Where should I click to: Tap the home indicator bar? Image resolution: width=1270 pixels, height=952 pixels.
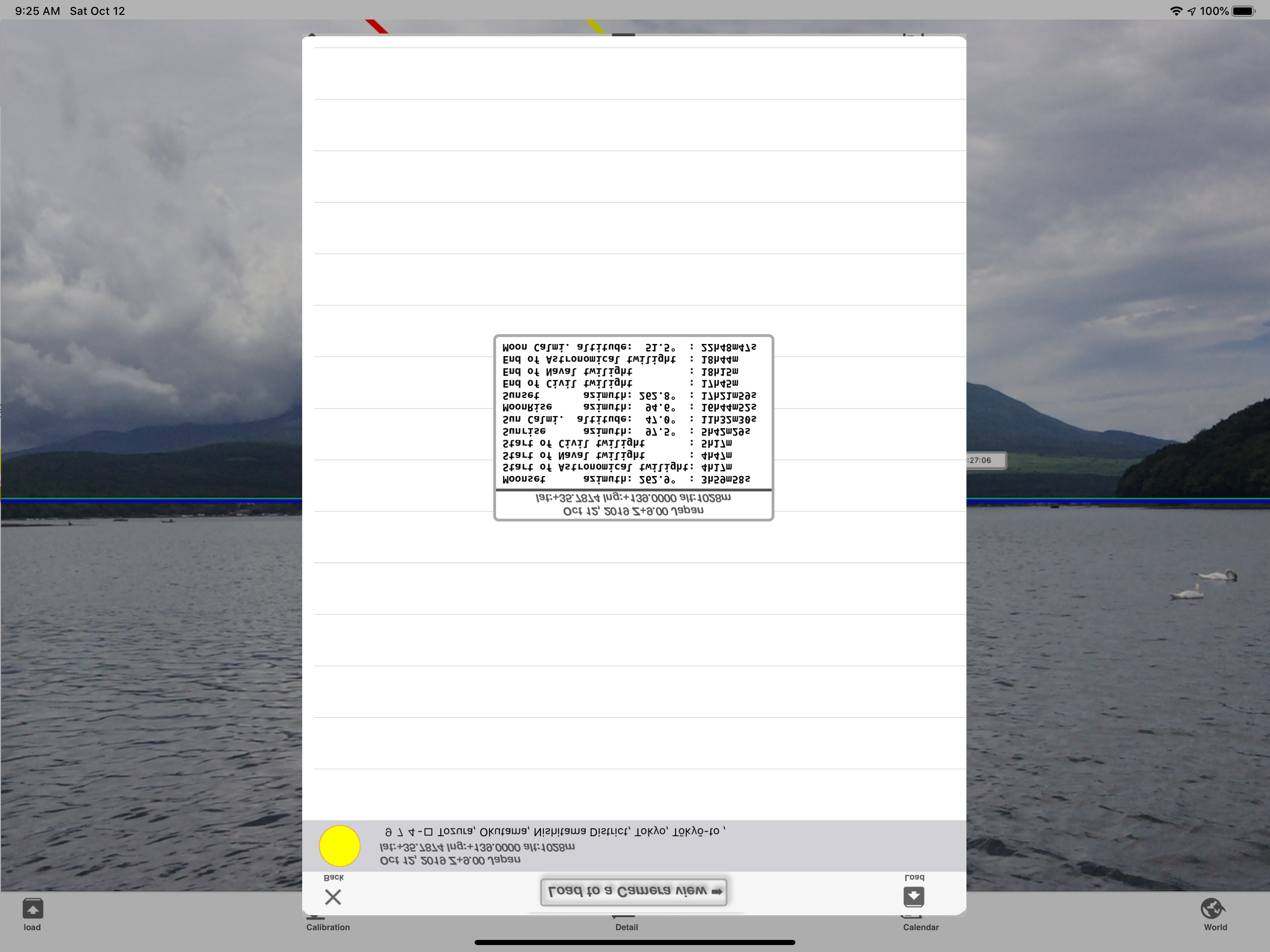click(635, 942)
